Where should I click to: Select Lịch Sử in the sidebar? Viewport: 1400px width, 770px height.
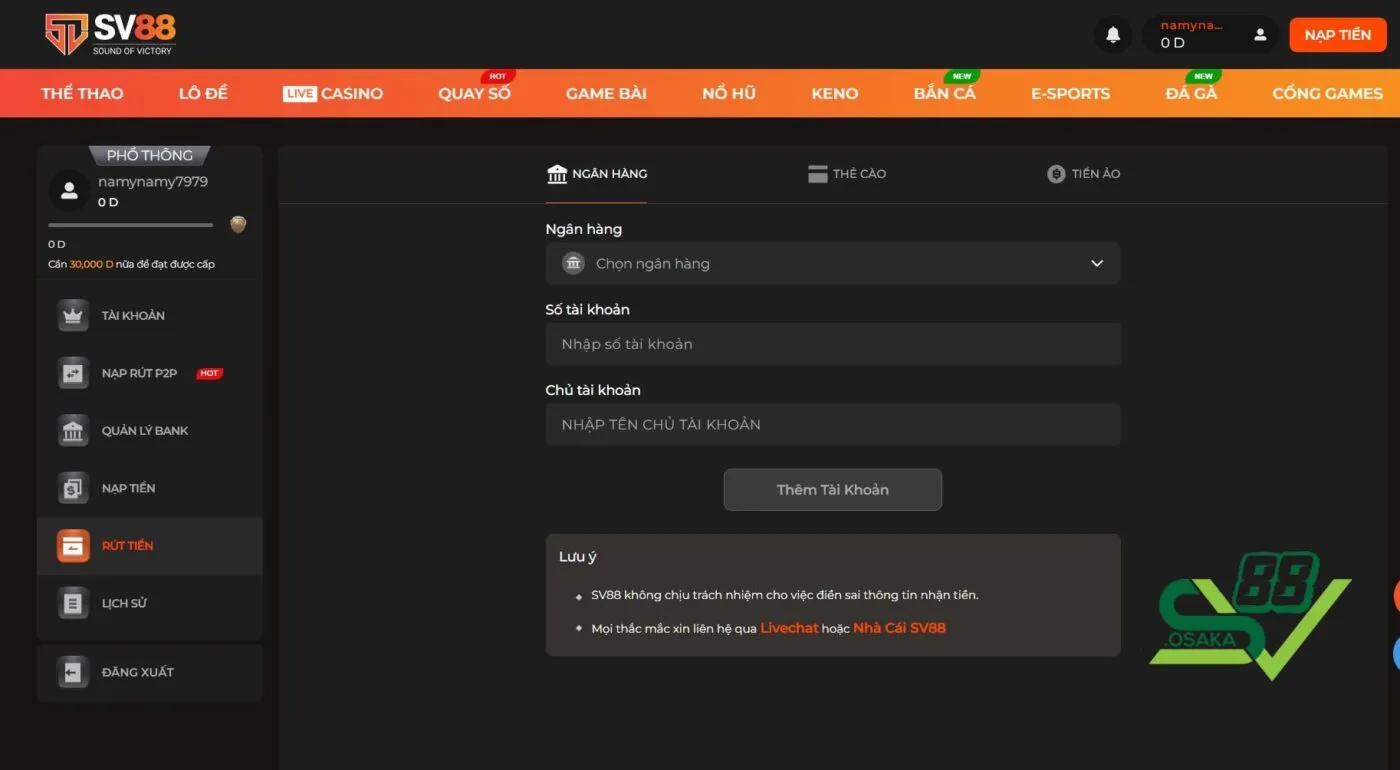(150, 603)
